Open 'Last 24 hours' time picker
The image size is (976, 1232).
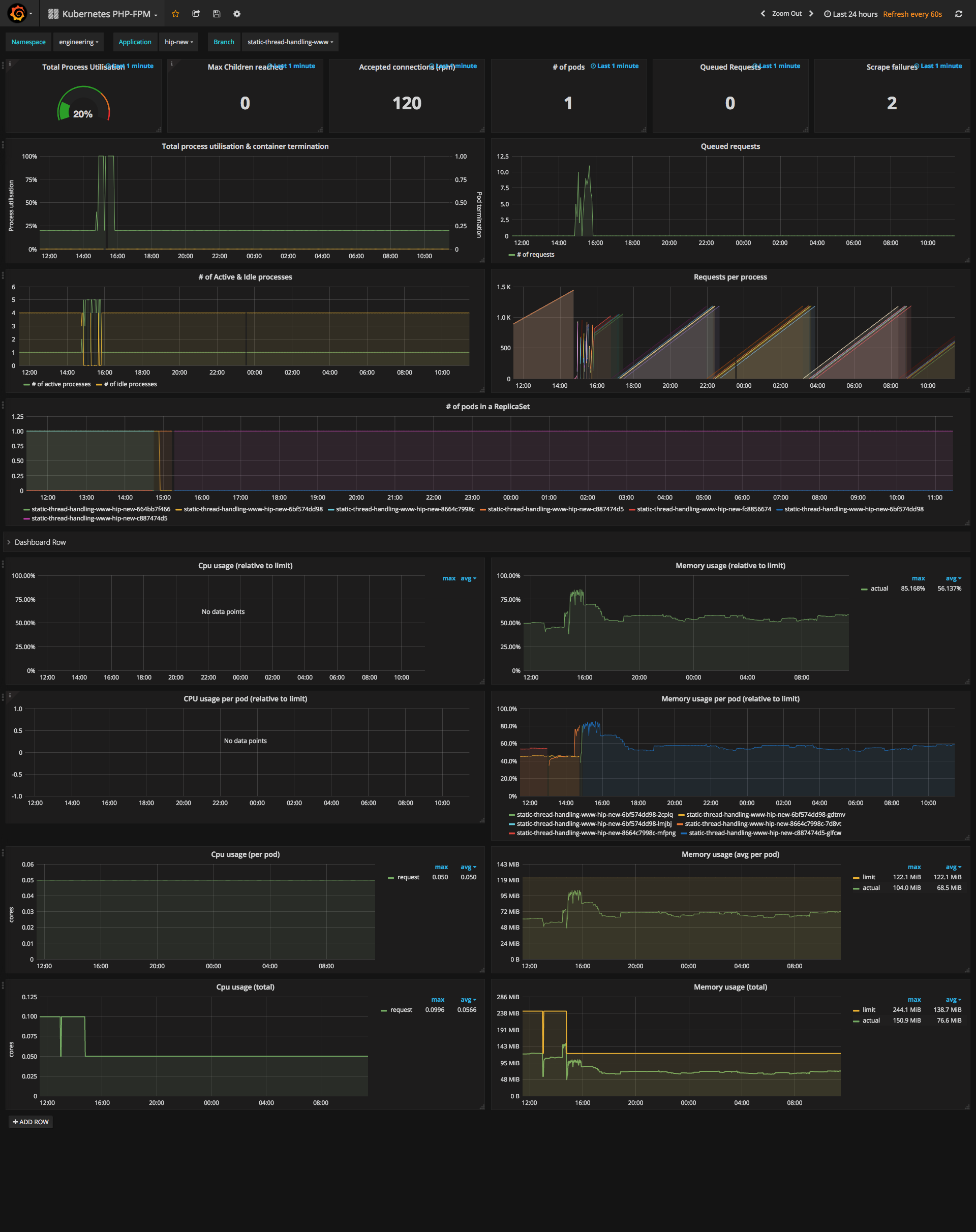[850, 14]
